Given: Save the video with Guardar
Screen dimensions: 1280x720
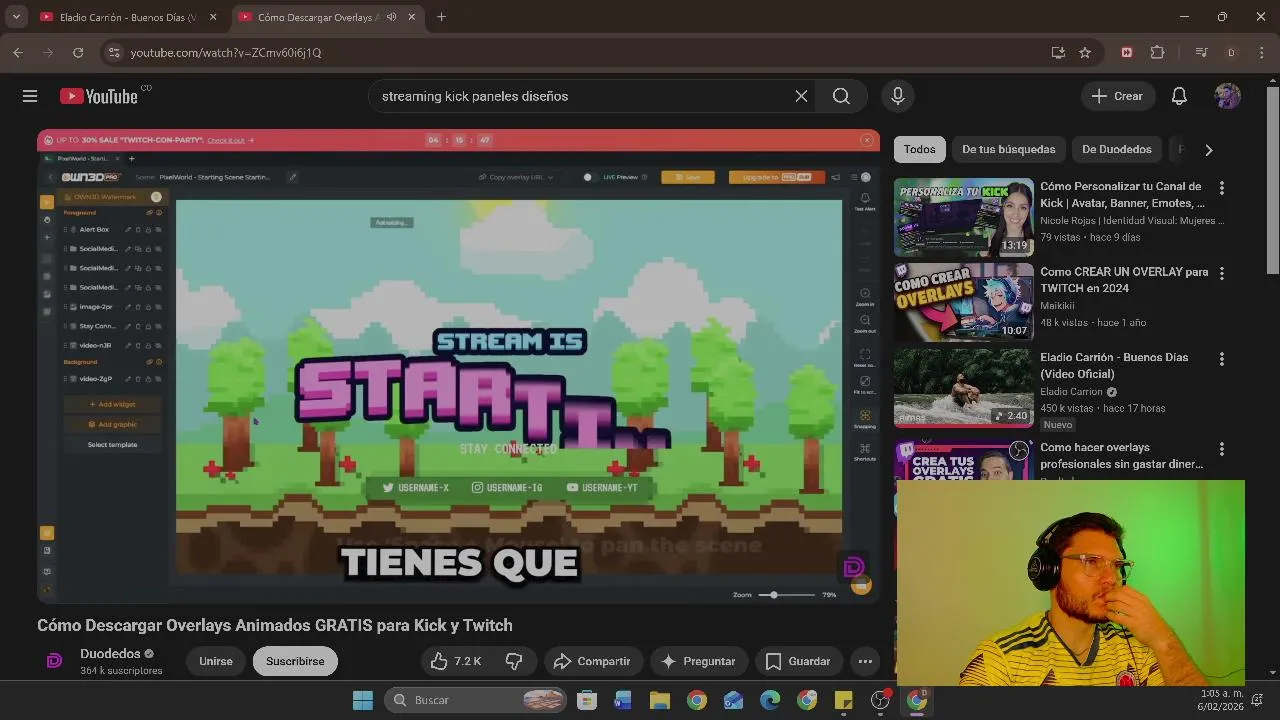Looking at the screenshot, I should [x=798, y=661].
